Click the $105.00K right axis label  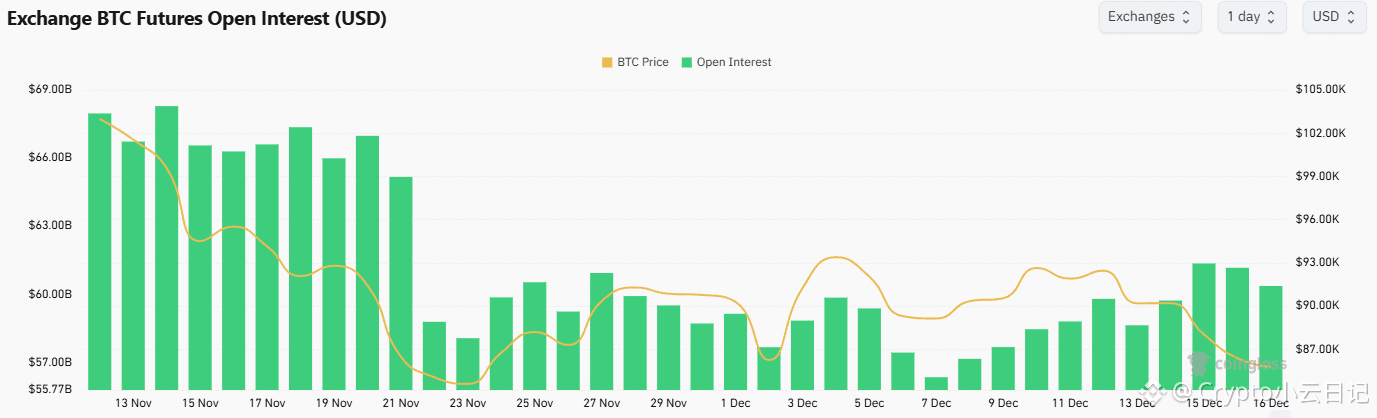coord(1321,90)
